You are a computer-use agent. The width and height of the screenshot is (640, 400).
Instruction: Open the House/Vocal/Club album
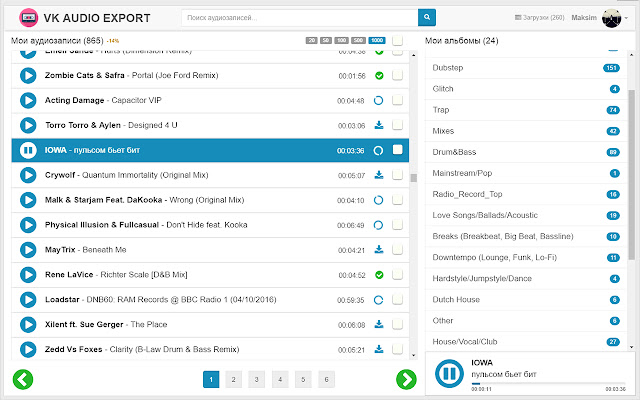coord(526,342)
